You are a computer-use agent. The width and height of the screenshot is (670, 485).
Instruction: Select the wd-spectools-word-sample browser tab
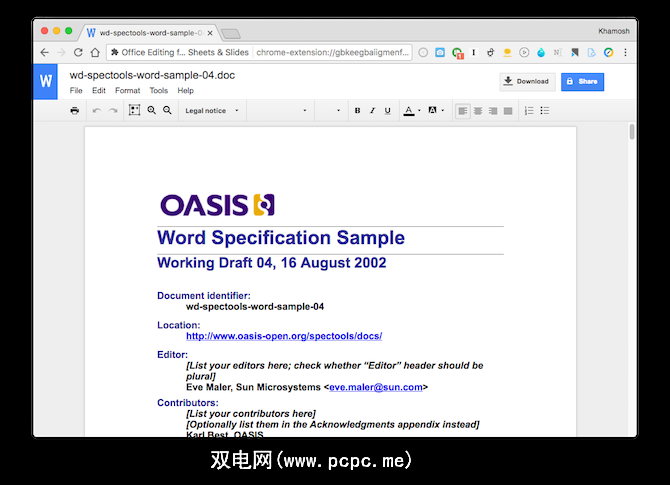click(x=150, y=33)
